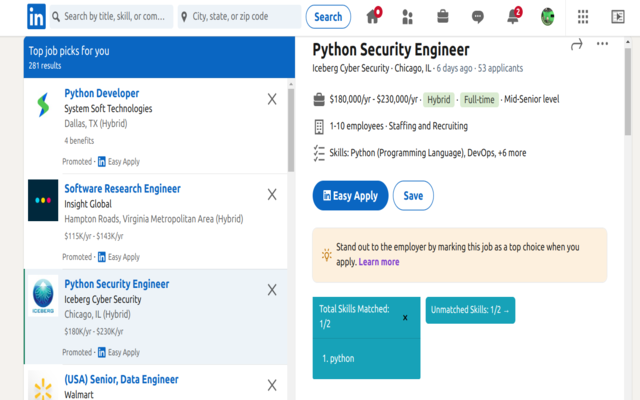Dismiss the Python Developer job card
This screenshot has height=400, width=640.
[x=272, y=99]
